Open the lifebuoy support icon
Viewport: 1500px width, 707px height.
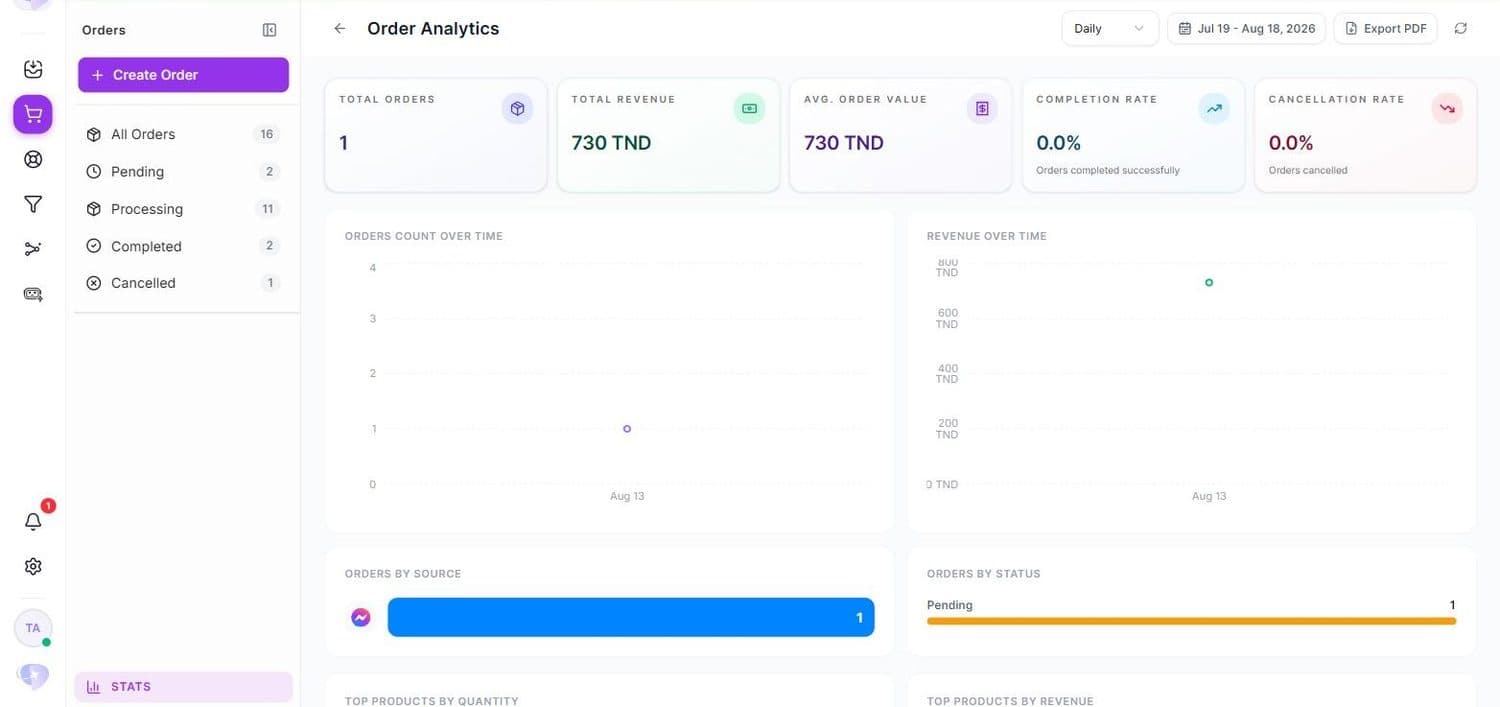click(x=33, y=159)
